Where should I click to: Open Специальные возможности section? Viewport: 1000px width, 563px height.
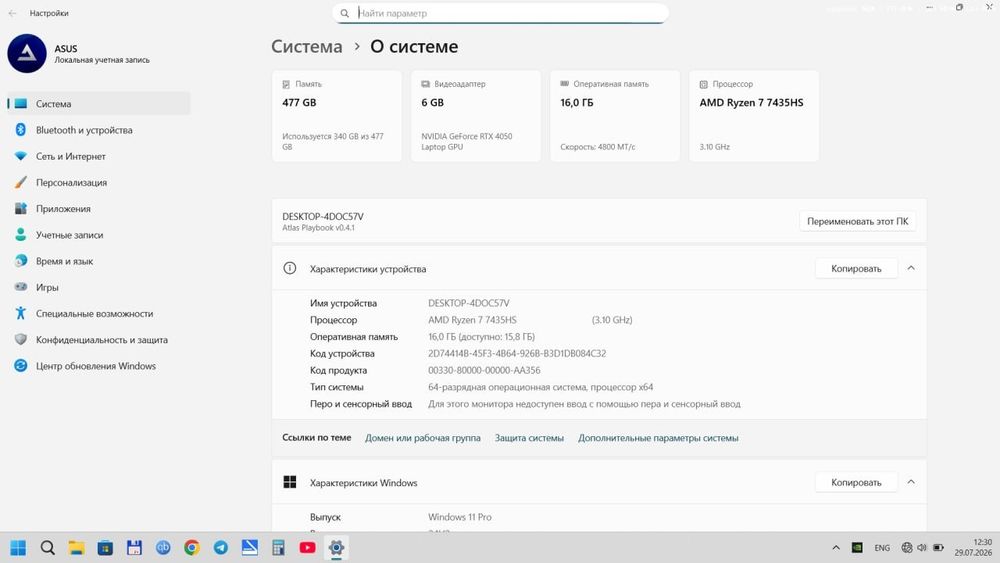pyautogui.click(x=99, y=313)
